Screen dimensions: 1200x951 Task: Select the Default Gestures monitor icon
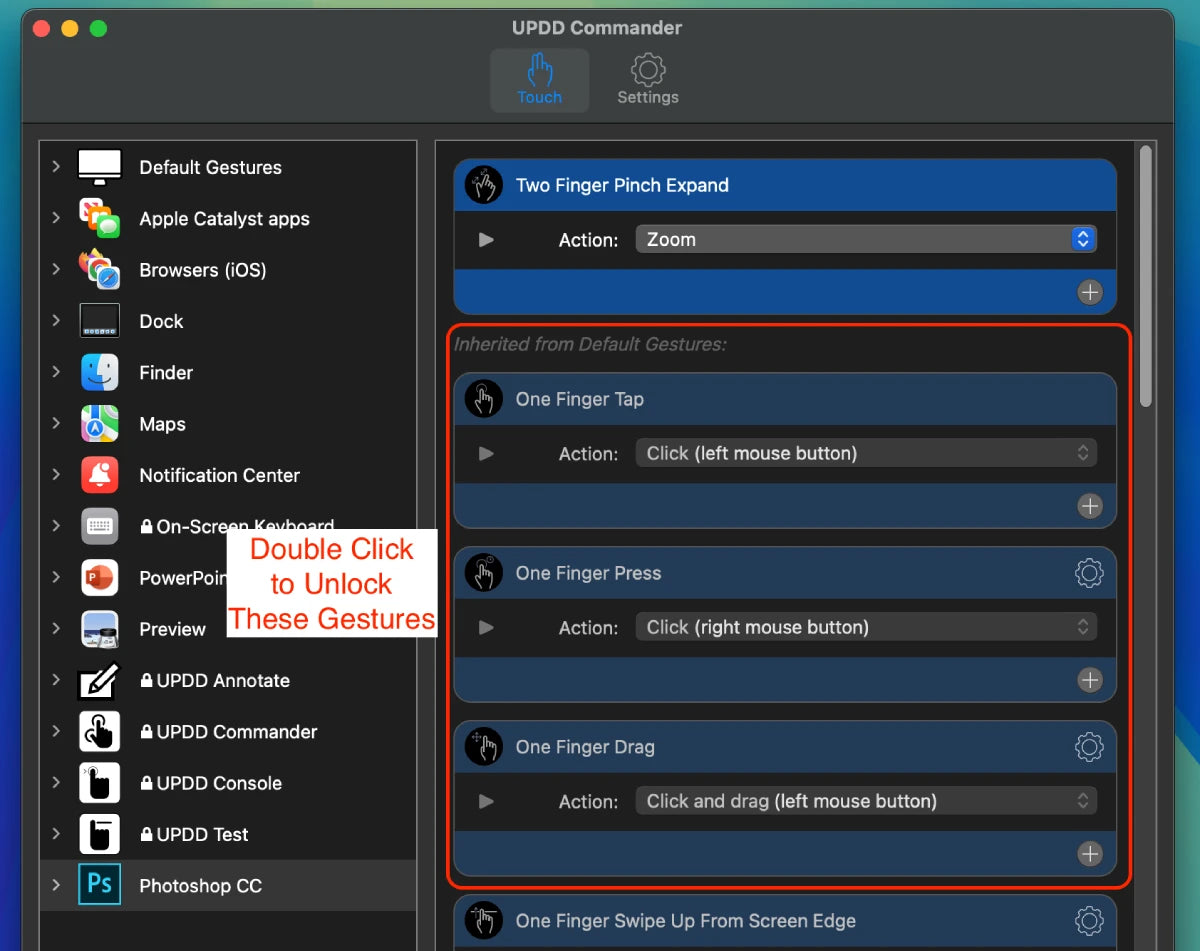click(100, 167)
